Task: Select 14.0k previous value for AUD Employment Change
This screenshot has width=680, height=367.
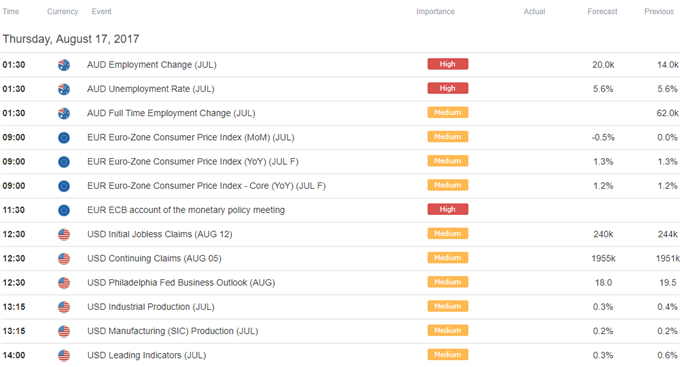Action: (667, 65)
